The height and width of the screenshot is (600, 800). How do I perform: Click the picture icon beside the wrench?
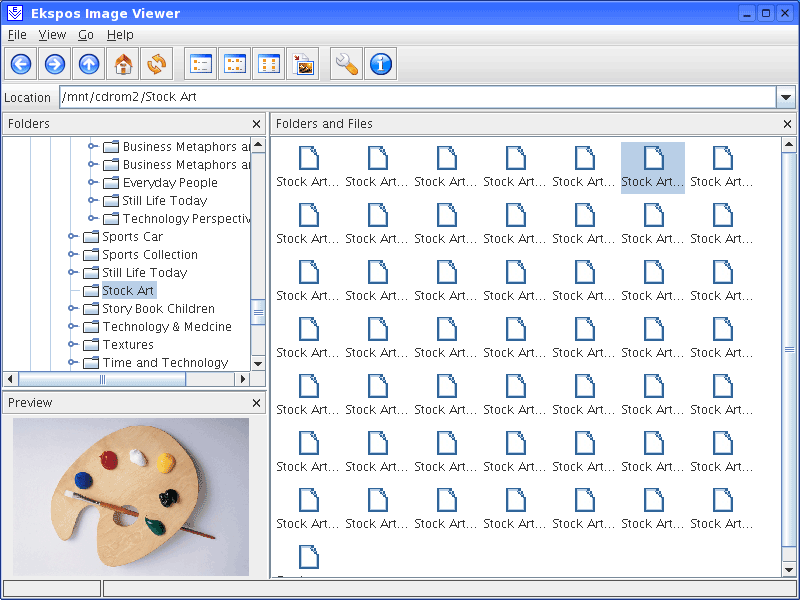[303, 65]
